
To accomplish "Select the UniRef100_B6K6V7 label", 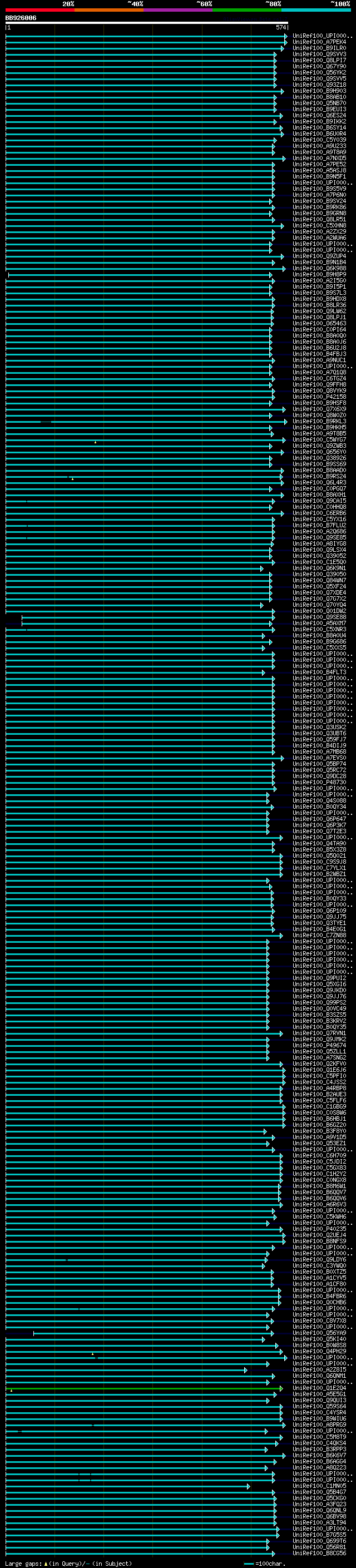I will point(319,1456).
